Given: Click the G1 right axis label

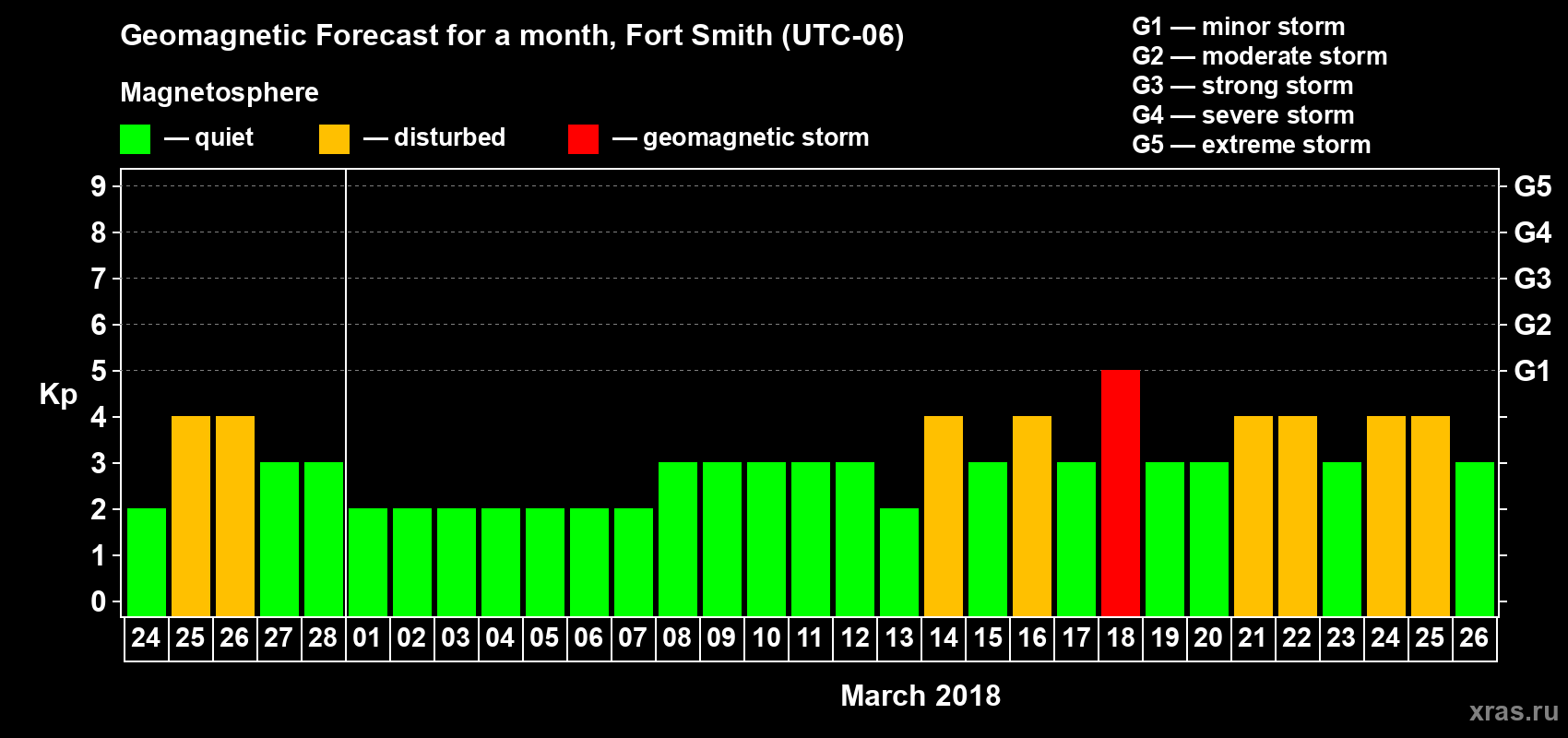Looking at the screenshot, I should coord(1533,371).
